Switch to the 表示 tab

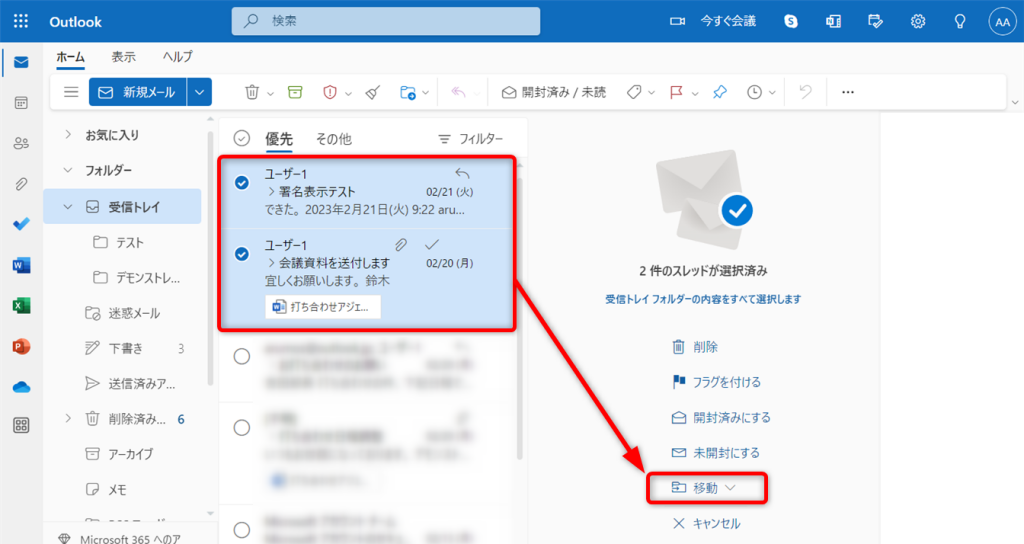[123, 57]
